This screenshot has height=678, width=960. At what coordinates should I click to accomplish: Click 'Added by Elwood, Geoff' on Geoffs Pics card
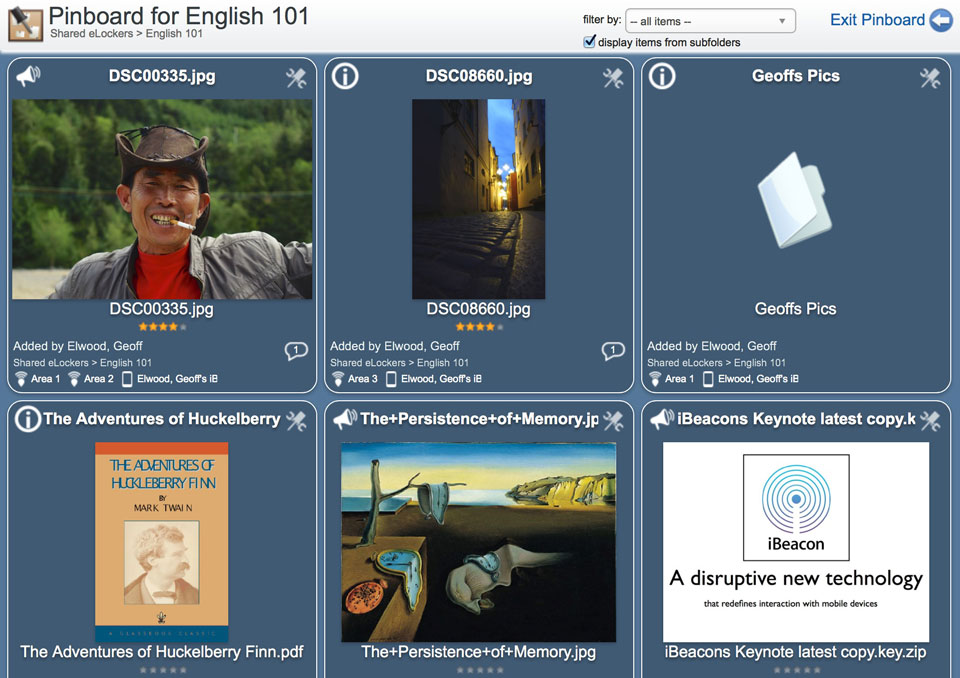tap(712, 346)
